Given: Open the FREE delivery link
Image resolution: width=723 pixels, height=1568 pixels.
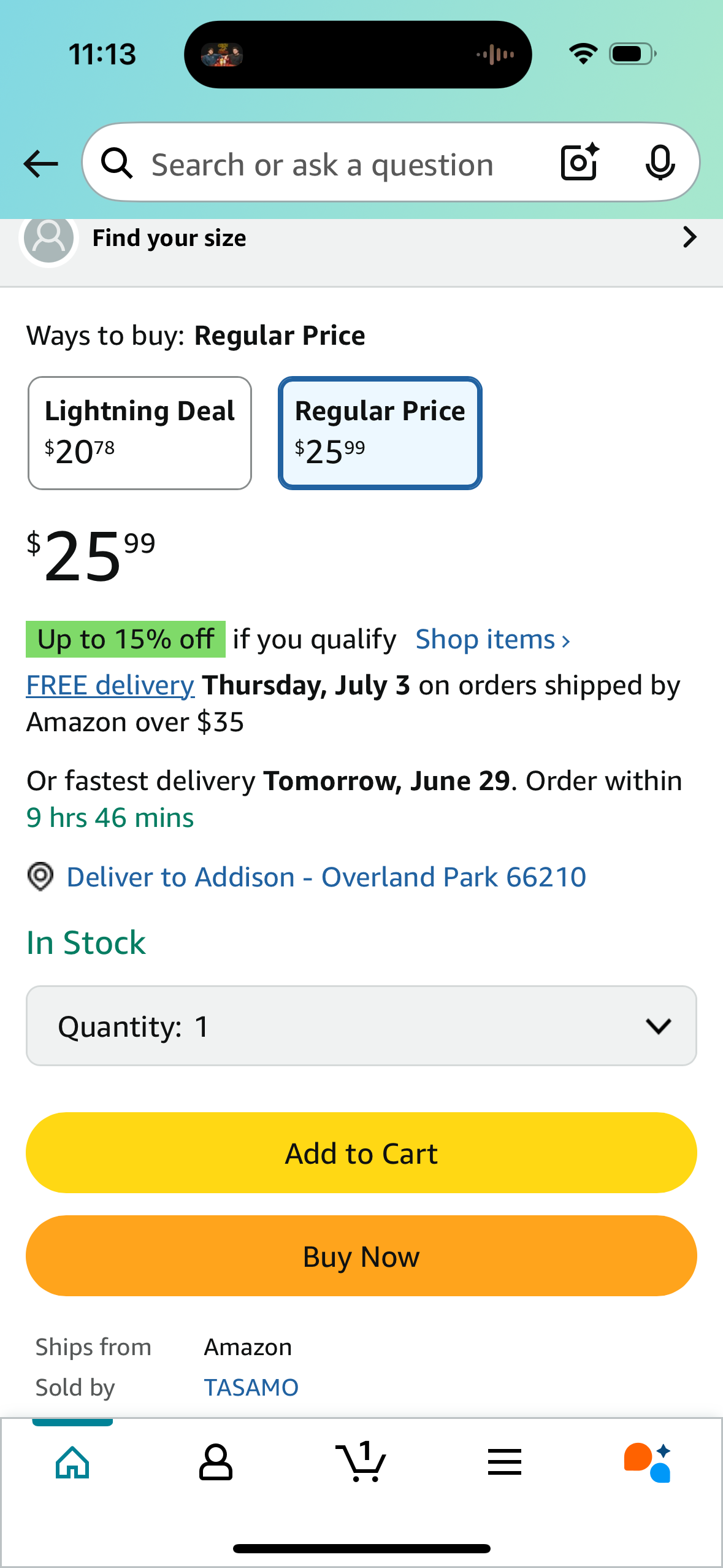Looking at the screenshot, I should 110,685.
